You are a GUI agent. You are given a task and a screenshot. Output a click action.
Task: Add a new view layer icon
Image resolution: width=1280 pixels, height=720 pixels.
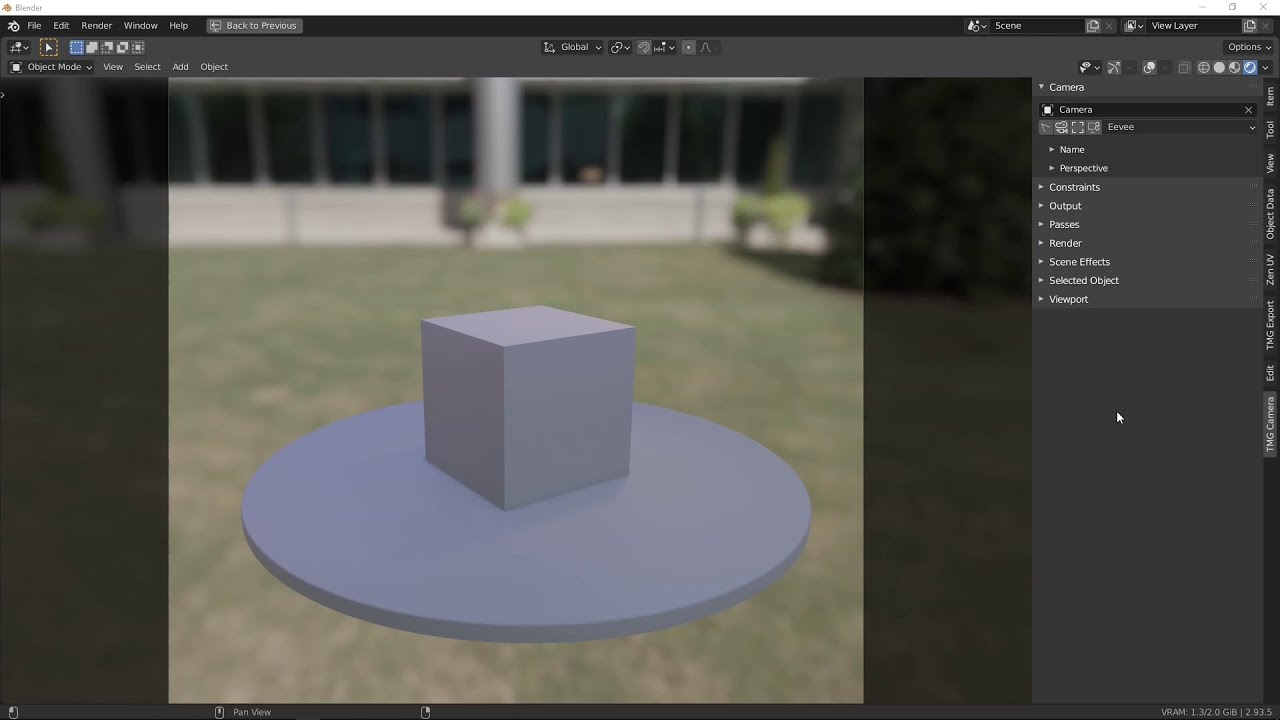point(1250,25)
